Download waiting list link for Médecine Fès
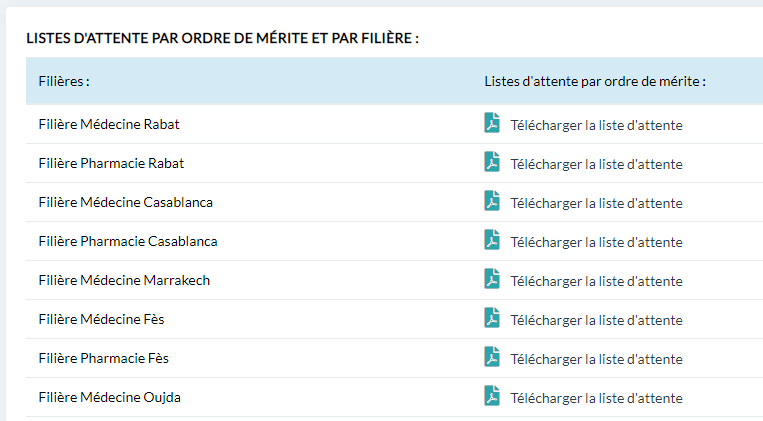Screen dimensions: 763x421 pos(596,320)
